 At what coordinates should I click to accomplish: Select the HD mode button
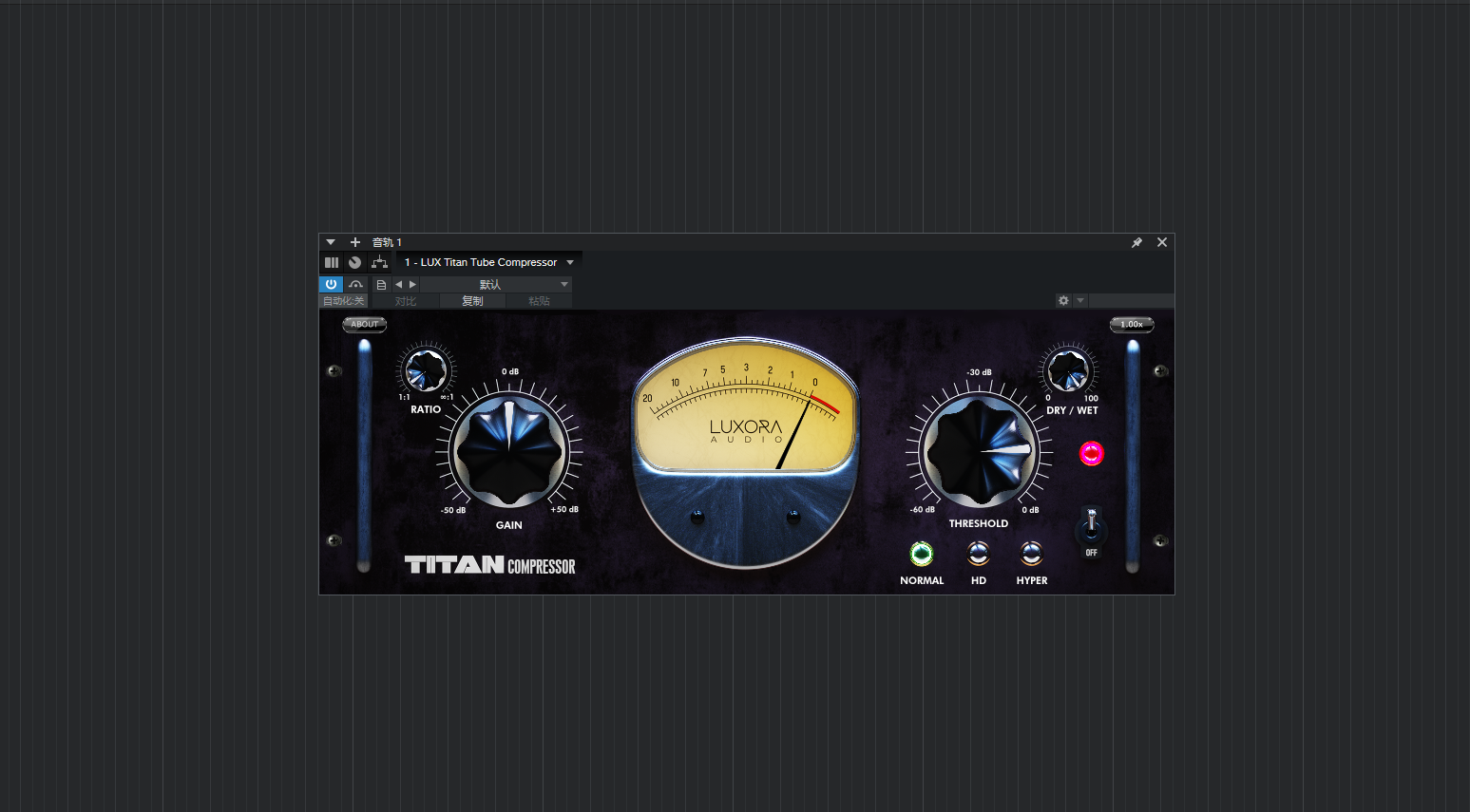(x=979, y=554)
